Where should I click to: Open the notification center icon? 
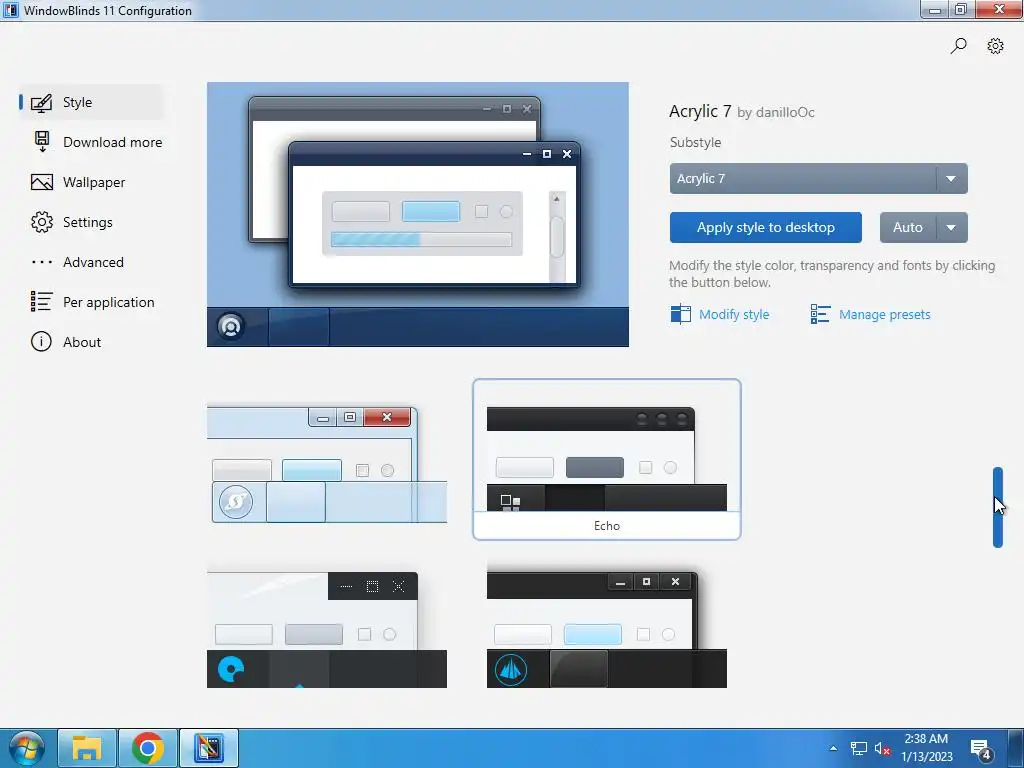pyautogui.click(x=981, y=749)
